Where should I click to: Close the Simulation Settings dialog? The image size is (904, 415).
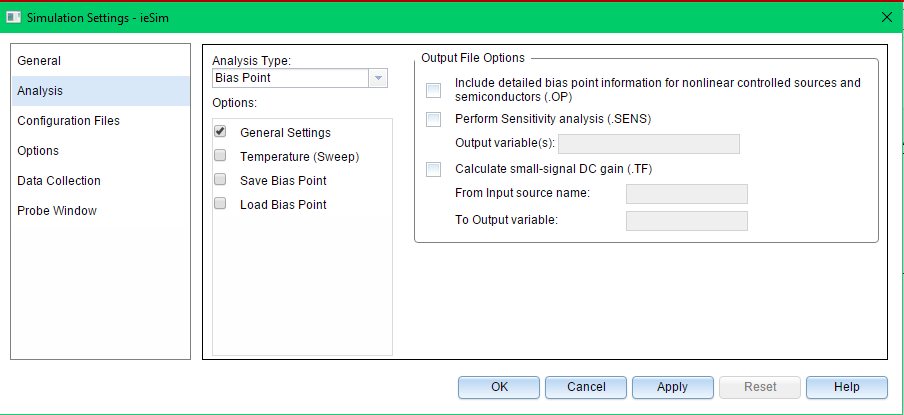click(887, 17)
